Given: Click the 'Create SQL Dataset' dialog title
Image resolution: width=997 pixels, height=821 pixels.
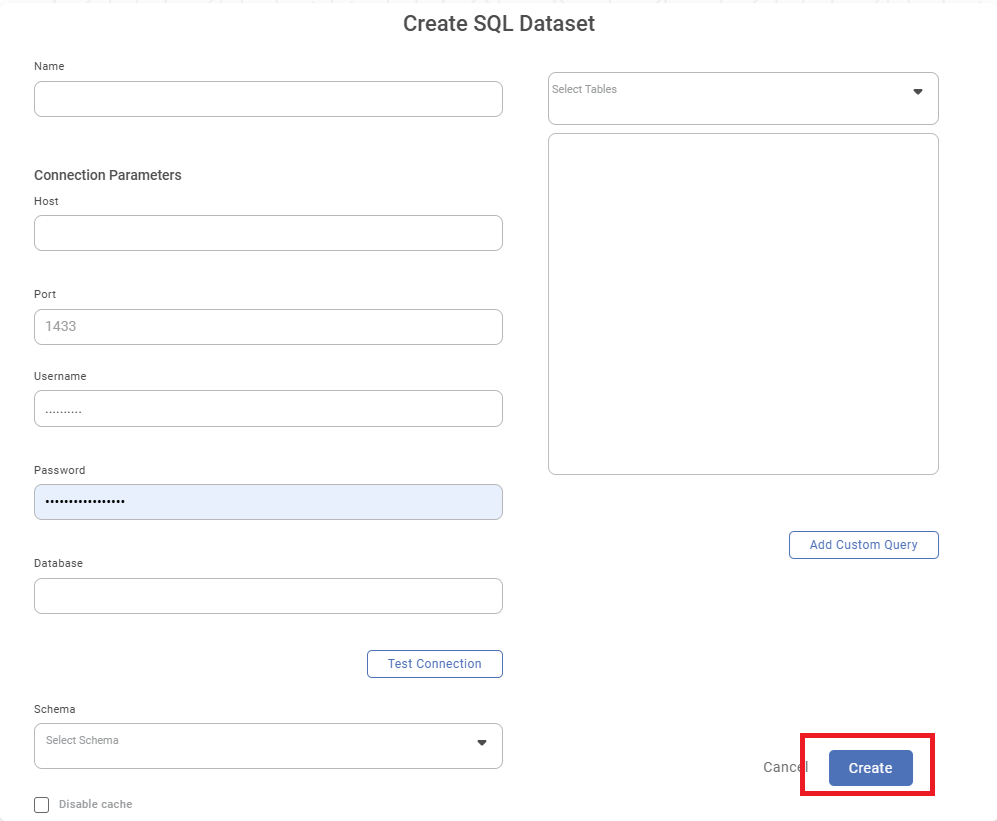Looking at the screenshot, I should coord(498,24).
